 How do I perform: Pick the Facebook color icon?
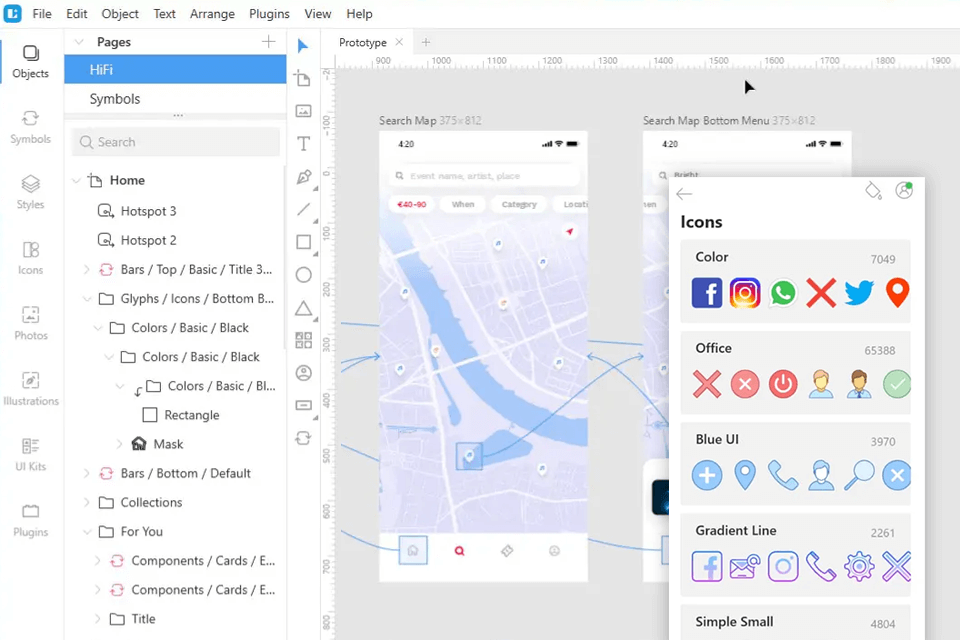pyautogui.click(x=707, y=292)
